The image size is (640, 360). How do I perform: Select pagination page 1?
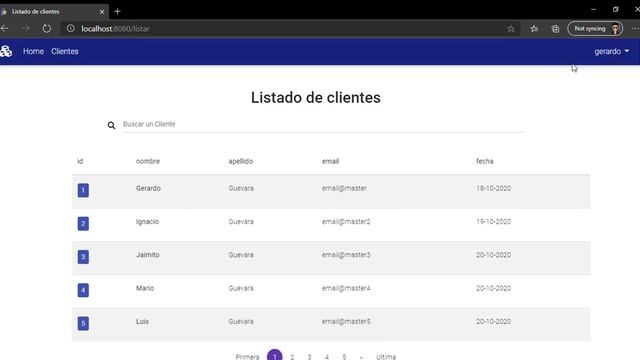click(x=275, y=356)
